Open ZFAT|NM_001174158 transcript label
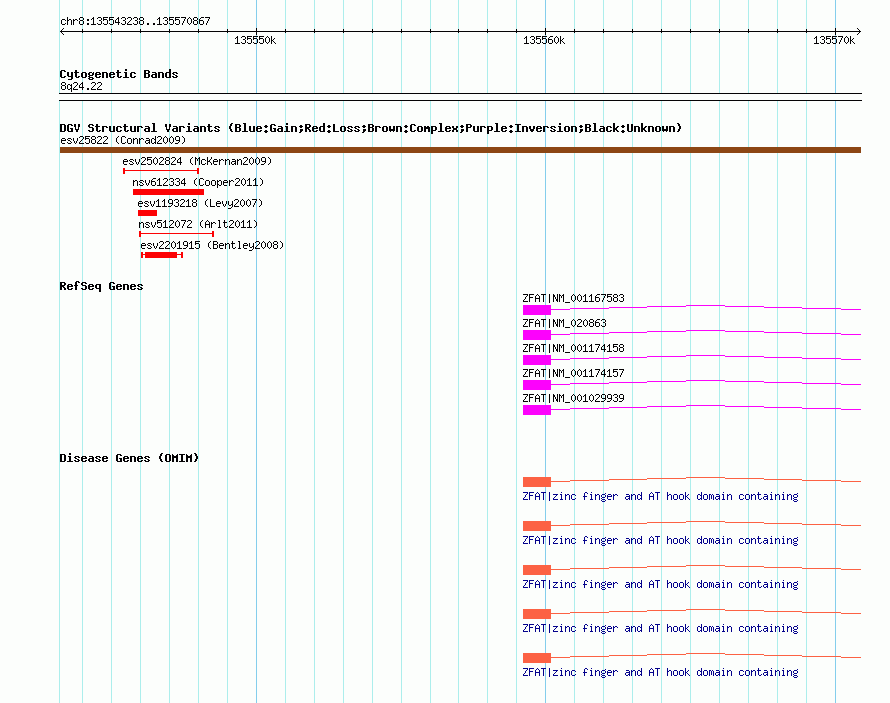 tap(573, 348)
